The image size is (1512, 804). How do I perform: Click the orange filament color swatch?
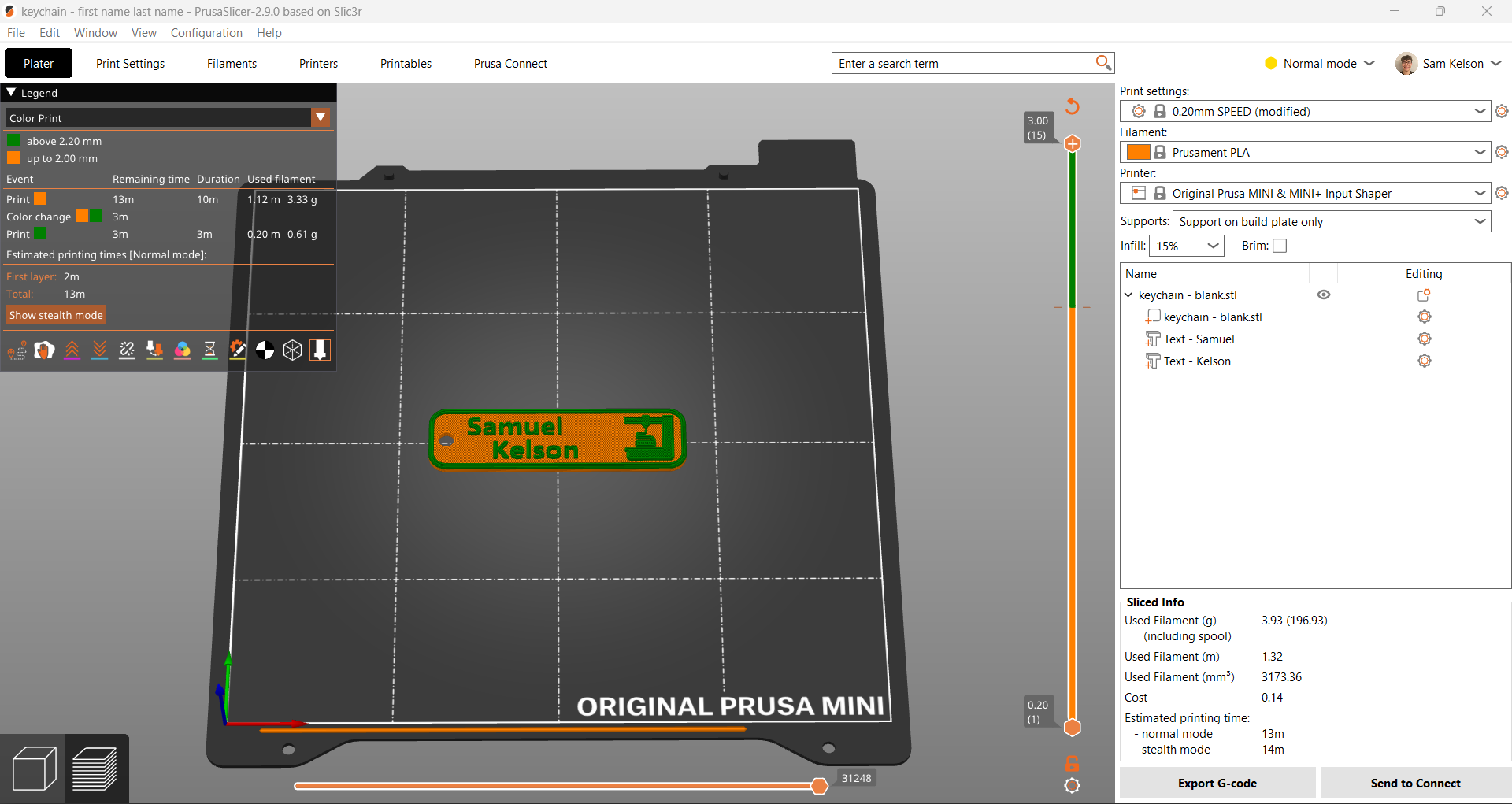pos(1138,152)
